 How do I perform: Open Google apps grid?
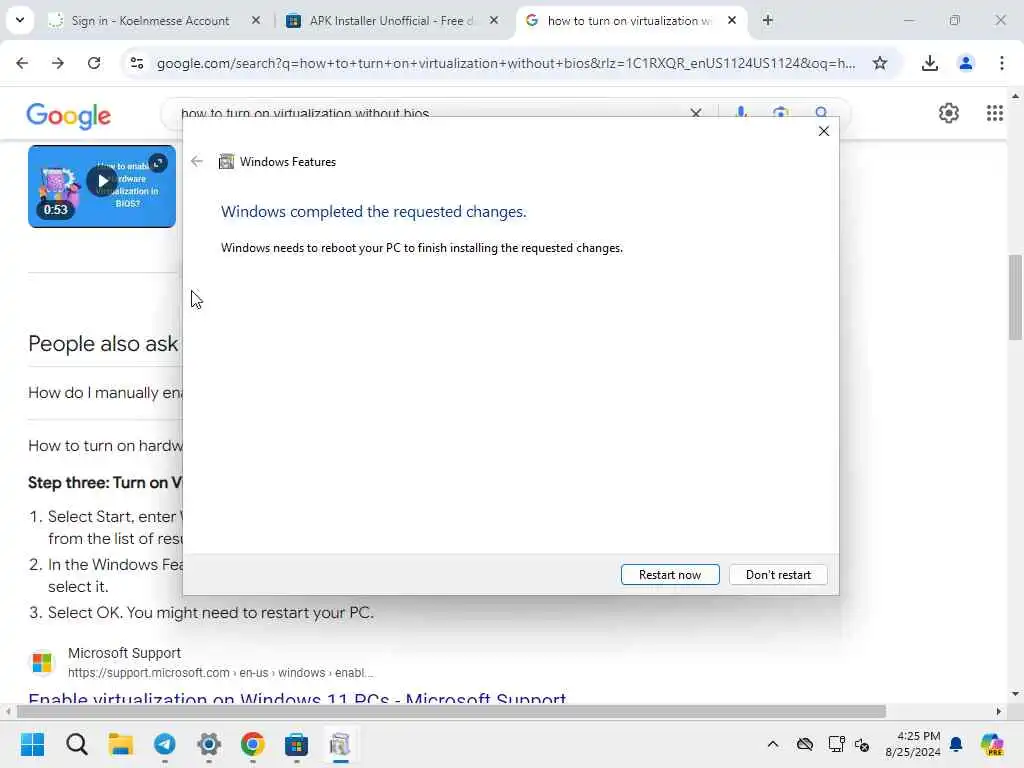tap(995, 113)
